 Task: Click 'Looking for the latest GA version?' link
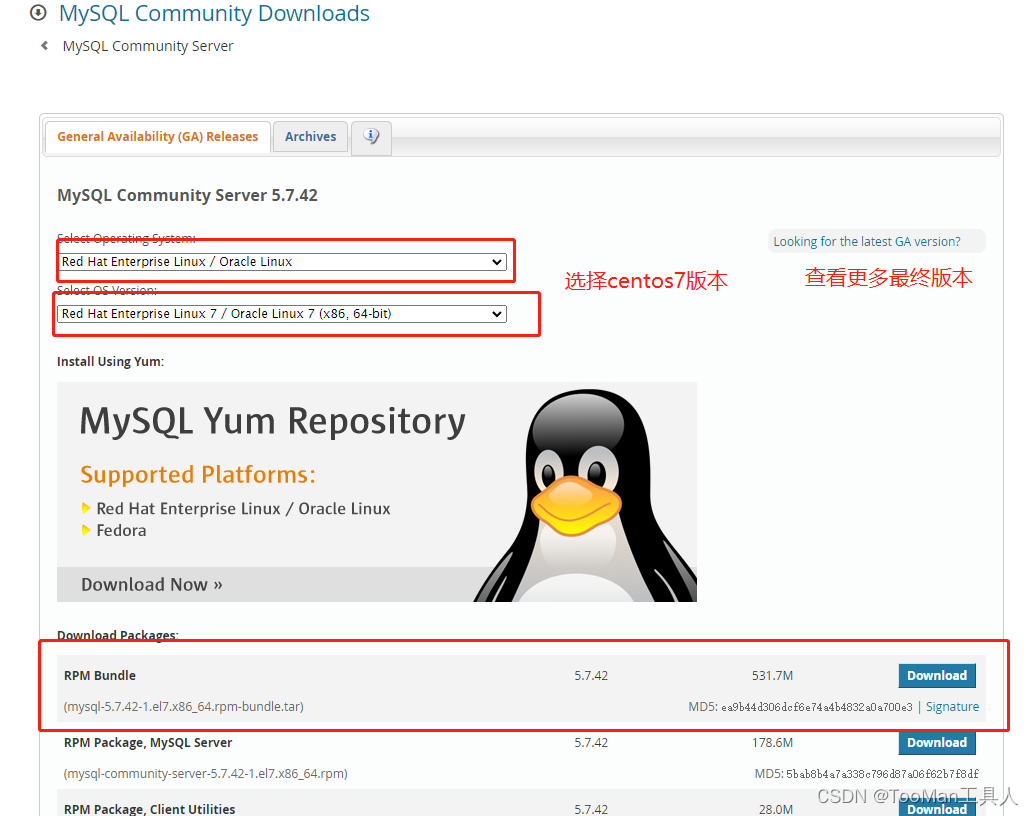(x=867, y=241)
